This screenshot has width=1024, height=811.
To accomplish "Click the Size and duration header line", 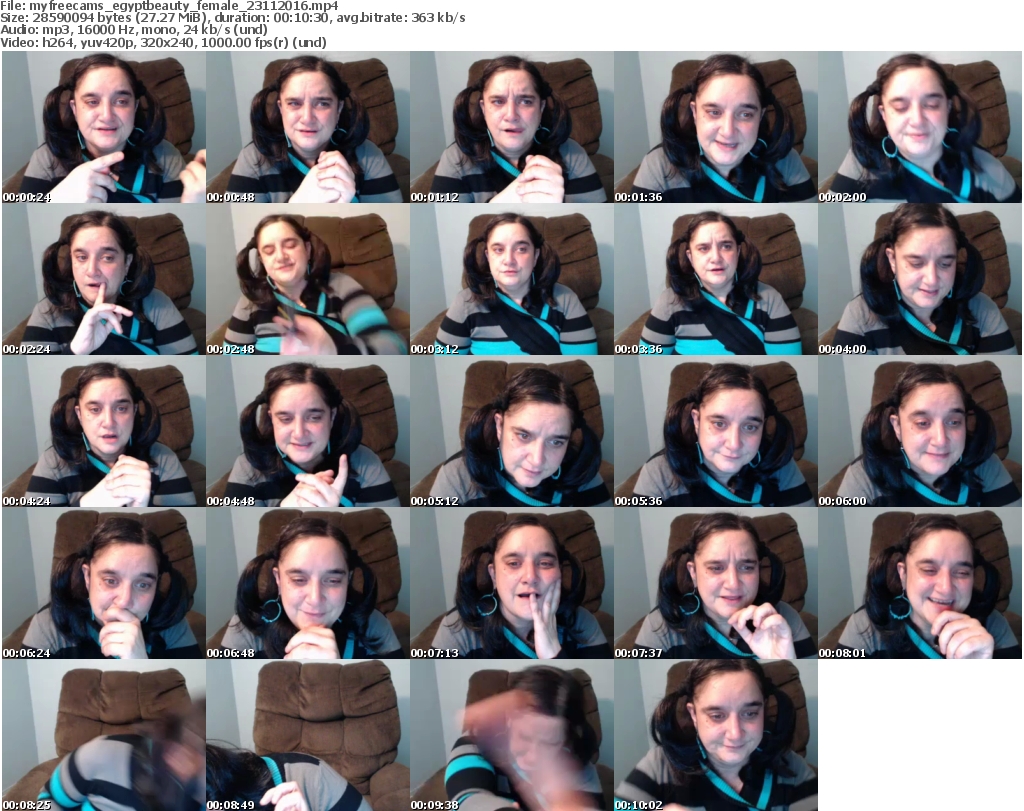I will [x=232, y=18].
